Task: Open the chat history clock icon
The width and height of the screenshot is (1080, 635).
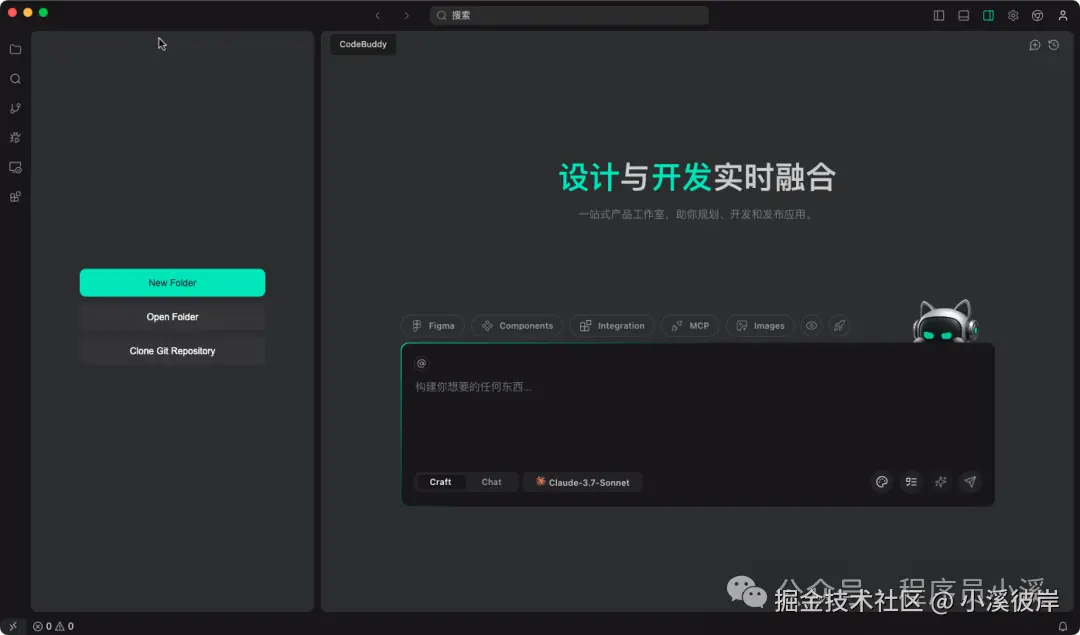Action: click(1054, 45)
